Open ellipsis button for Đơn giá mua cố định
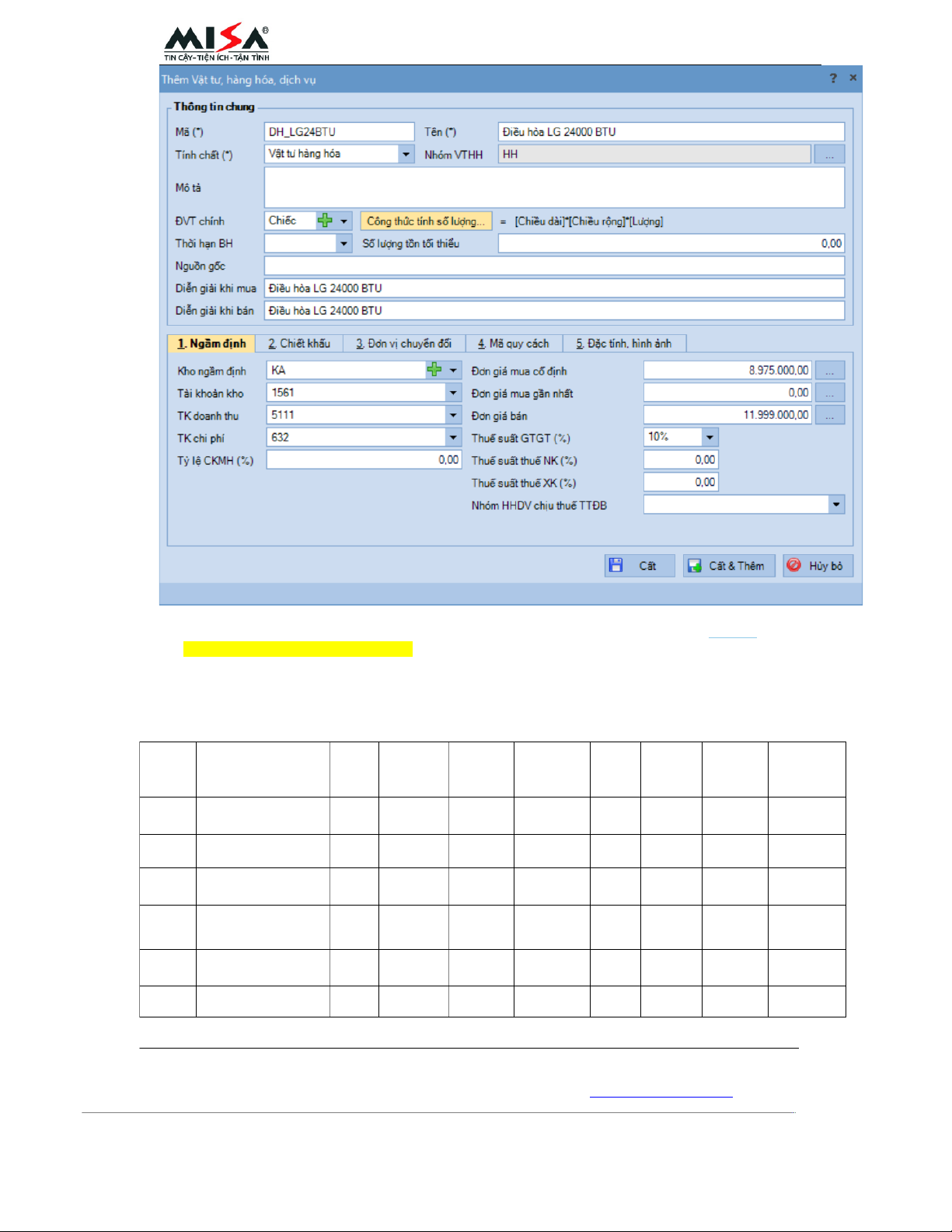Viewport: 952px width, 1232px height. pyautogui.click(x=829, y=371)
